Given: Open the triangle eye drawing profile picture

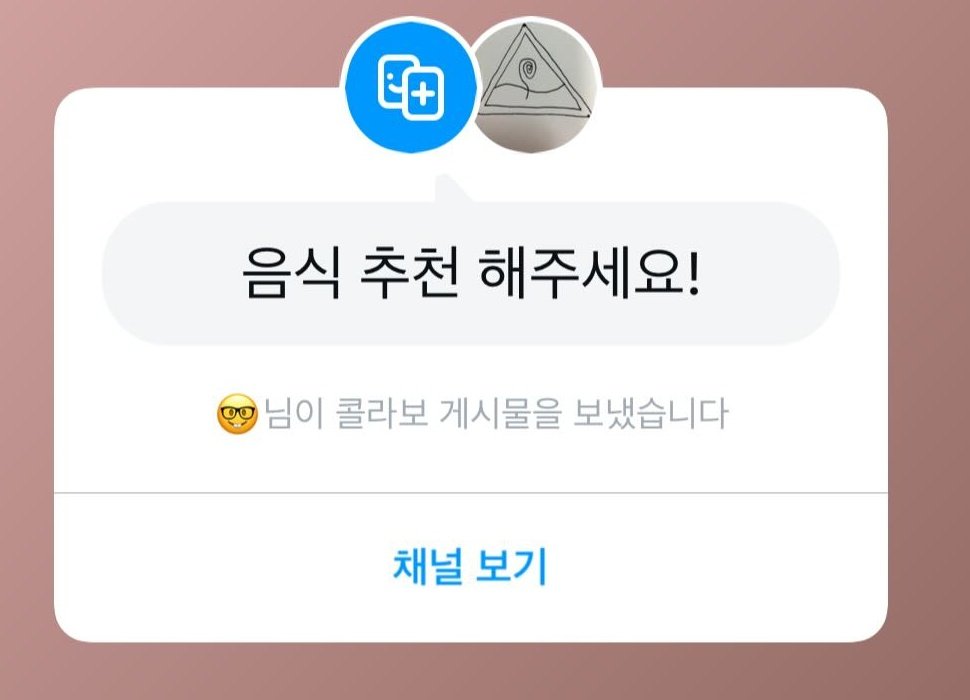Looking at the screenshot, I should click(534, 87).
